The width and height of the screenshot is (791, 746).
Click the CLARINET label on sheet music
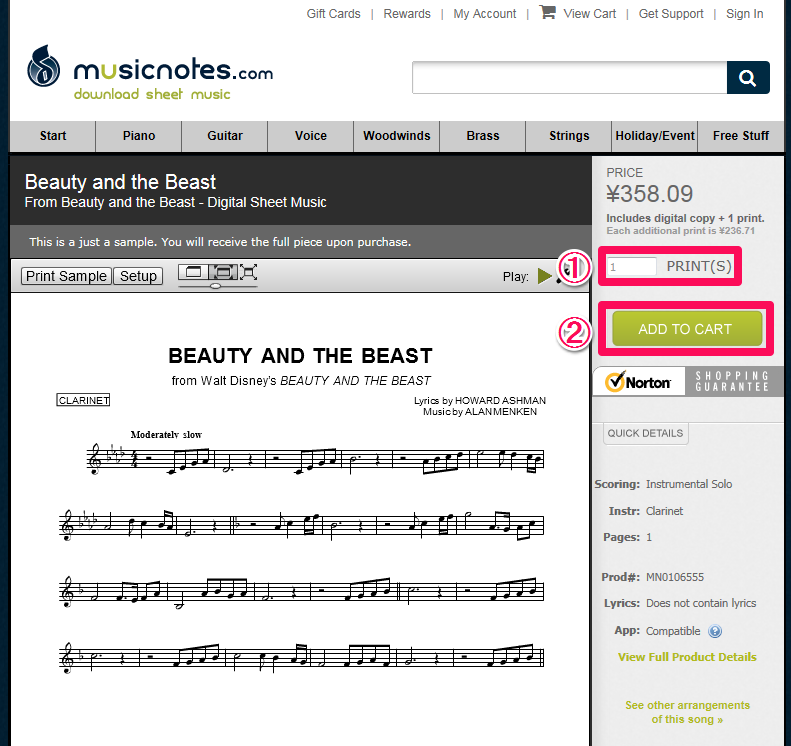click(83, 400)
